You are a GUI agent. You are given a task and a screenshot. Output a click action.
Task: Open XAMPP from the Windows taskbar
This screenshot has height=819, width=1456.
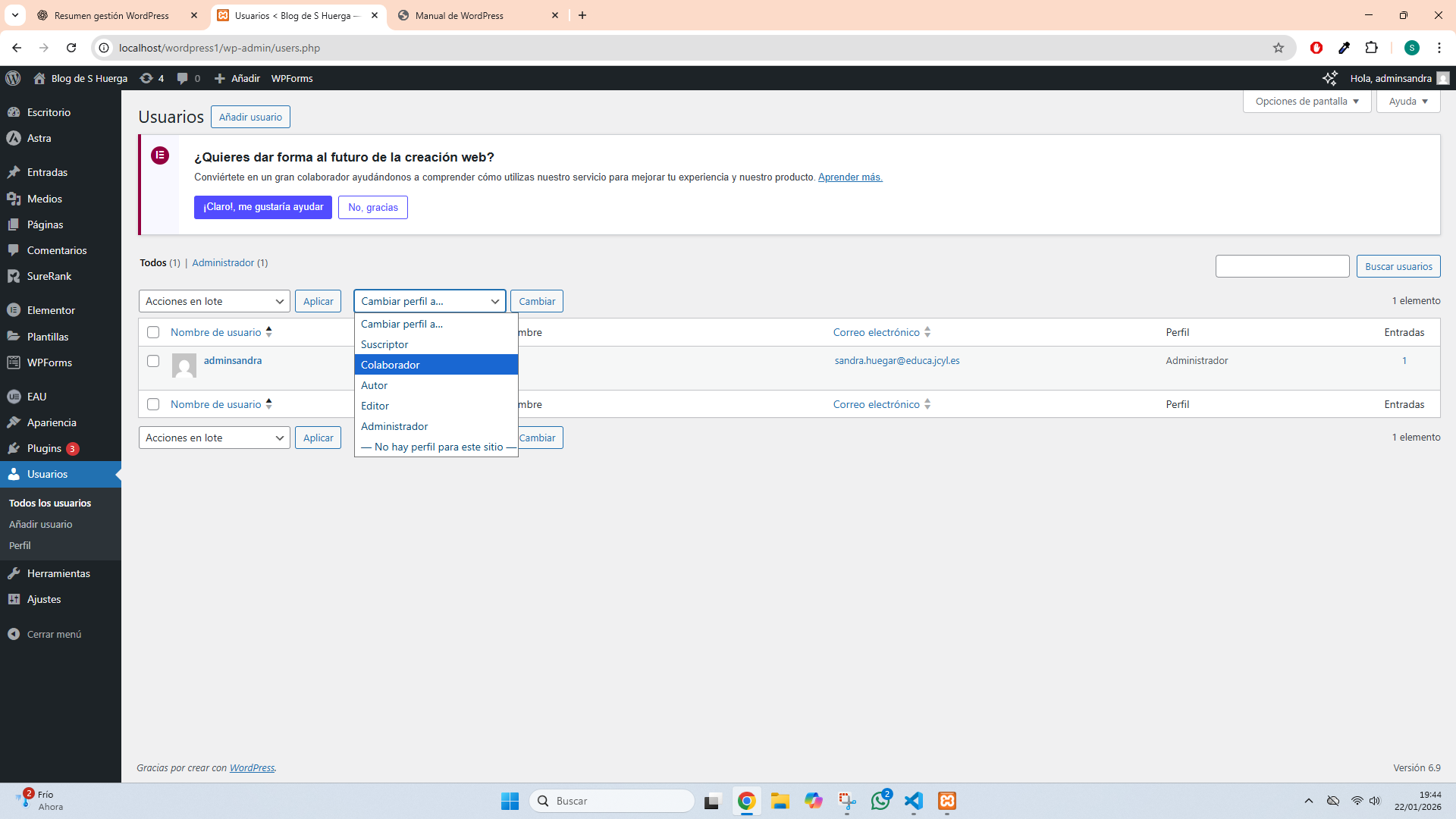pos(947,801)
